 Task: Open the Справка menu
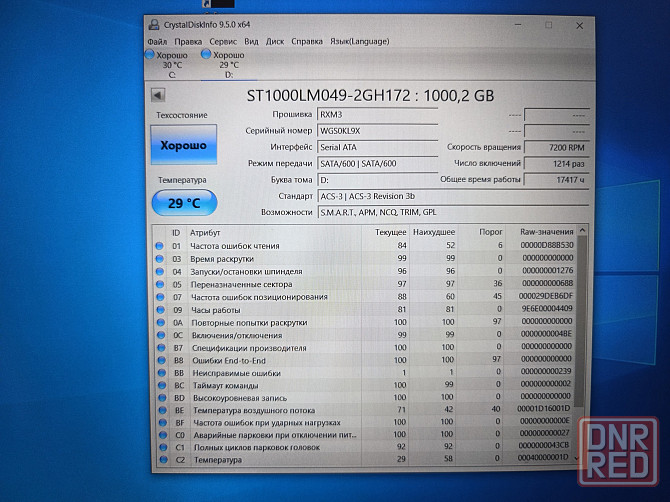click(x=307, y=41)
